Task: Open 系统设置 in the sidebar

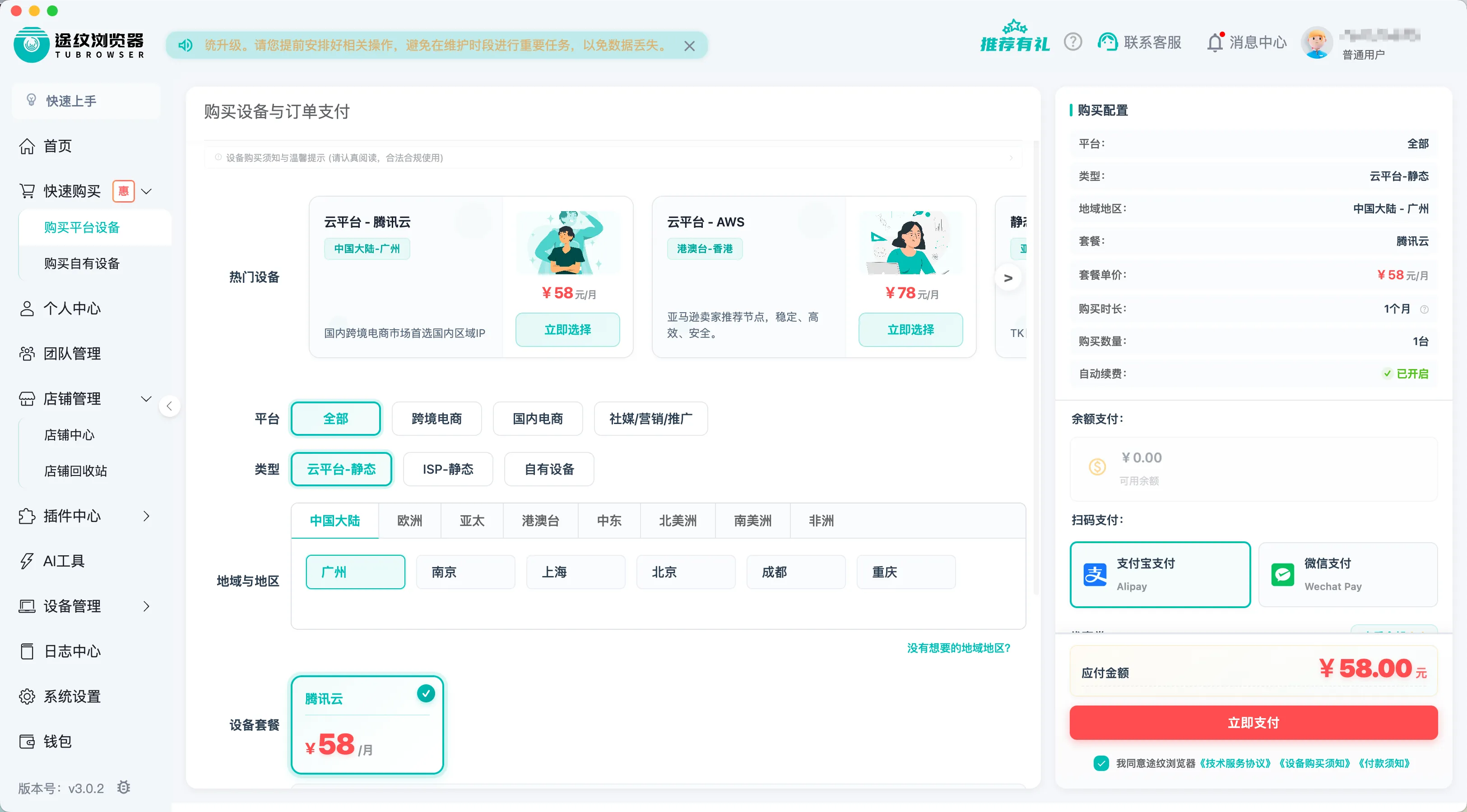Action: coord(72,696)
